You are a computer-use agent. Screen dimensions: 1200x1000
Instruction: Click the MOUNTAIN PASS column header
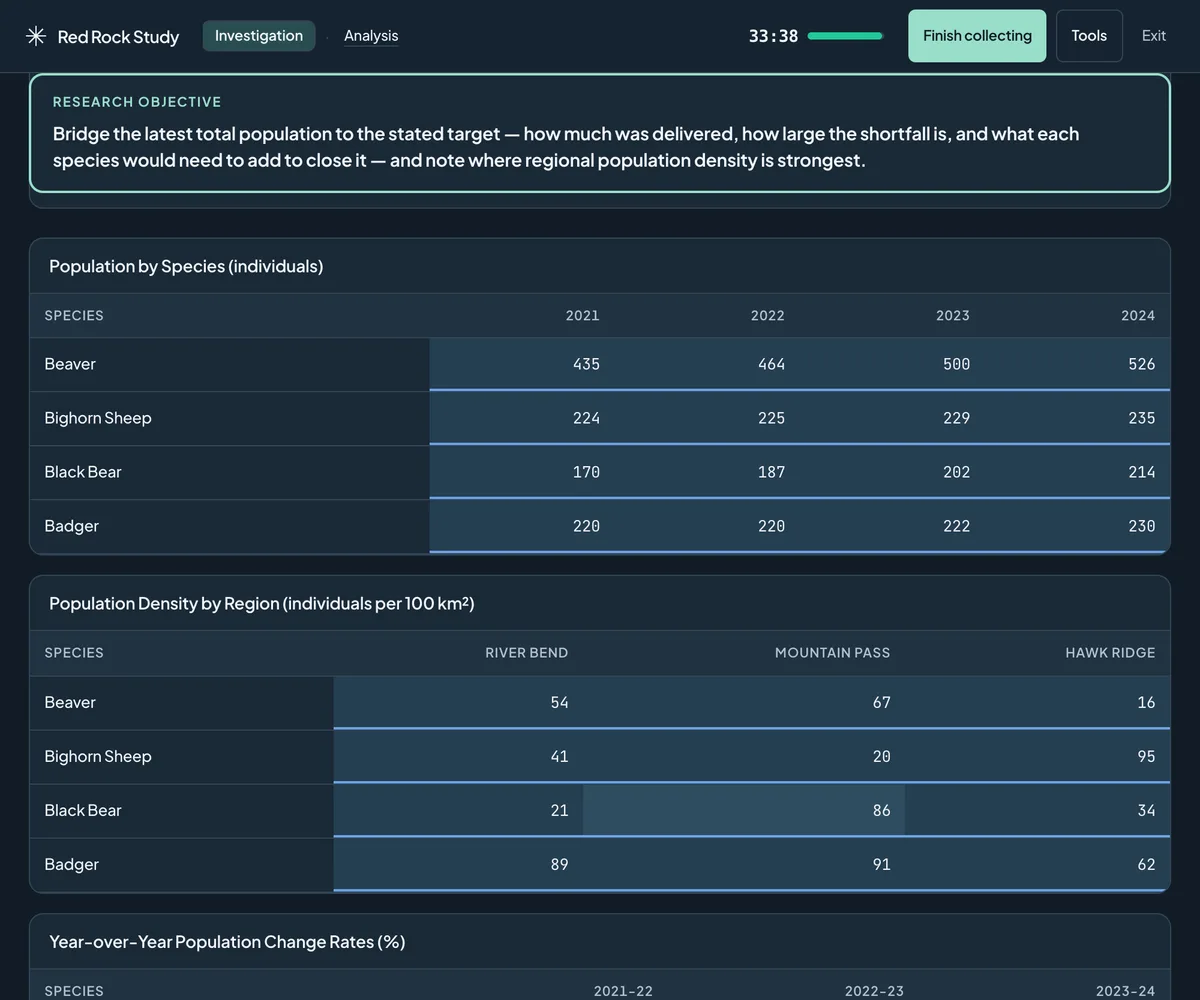click(832, 653)
